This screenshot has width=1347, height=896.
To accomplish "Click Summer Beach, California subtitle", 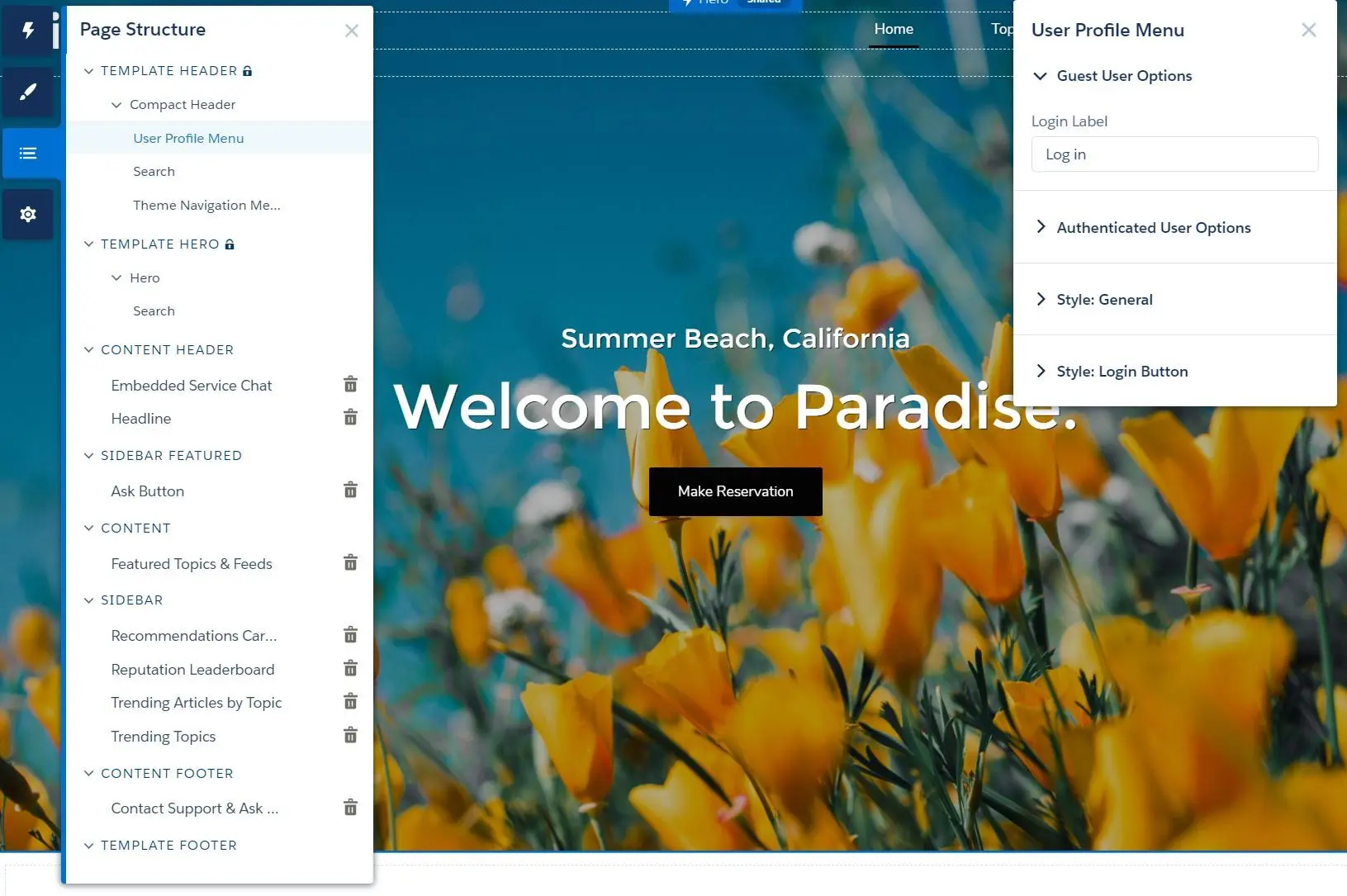I will click(x=736, y=338).
